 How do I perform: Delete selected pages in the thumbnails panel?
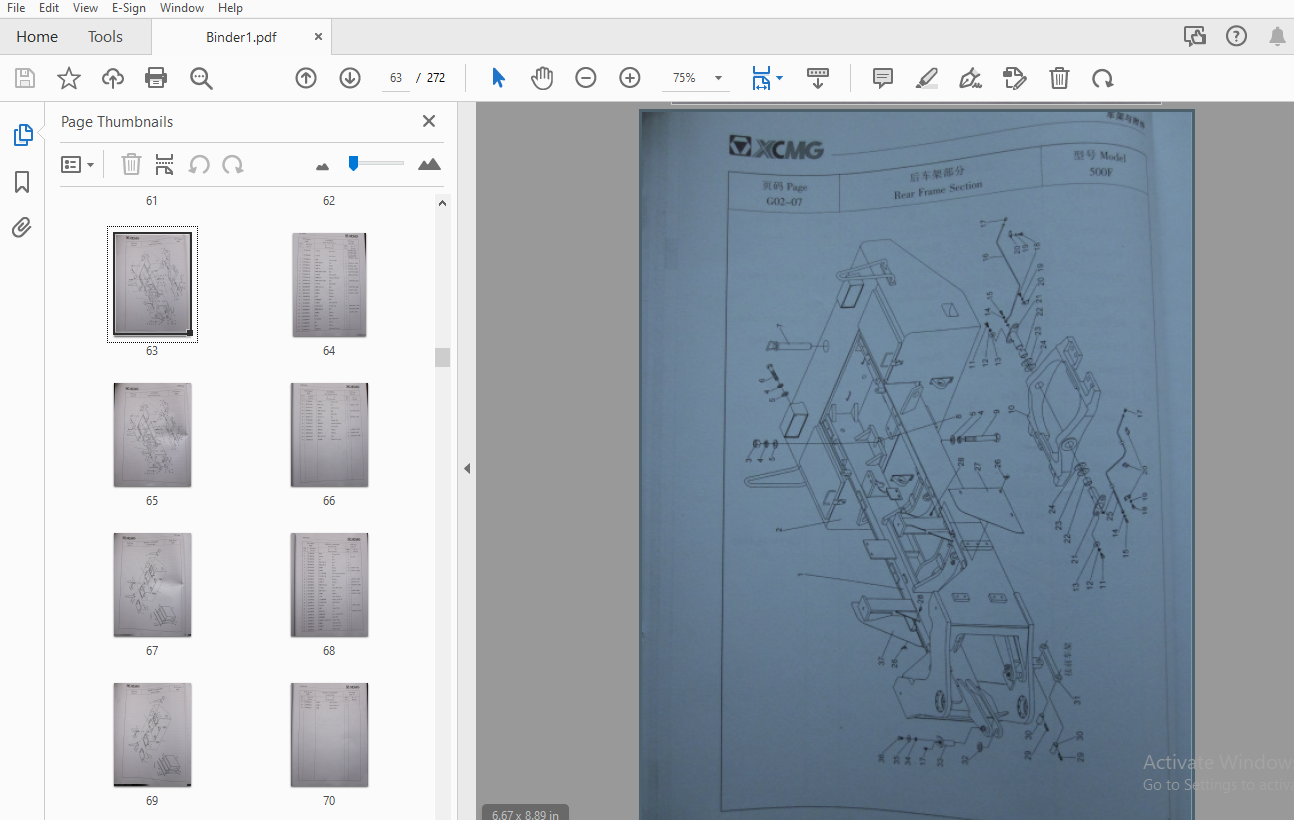coord(131,164)
